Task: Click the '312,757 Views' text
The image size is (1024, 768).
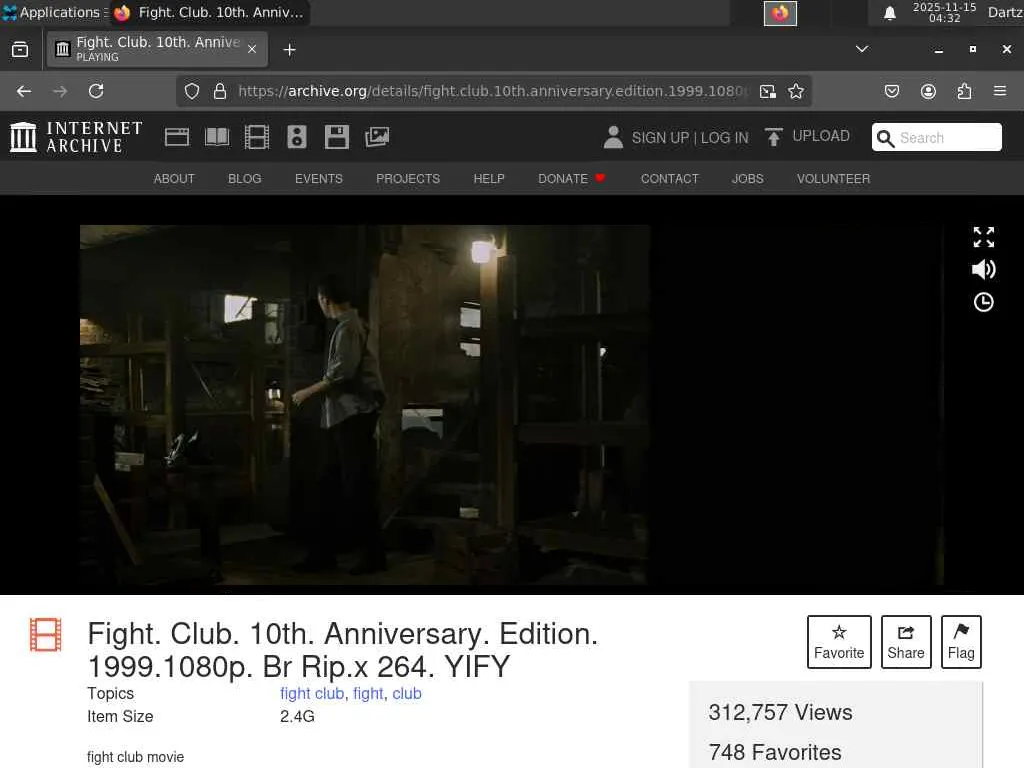Action: (x=780, y=712)
